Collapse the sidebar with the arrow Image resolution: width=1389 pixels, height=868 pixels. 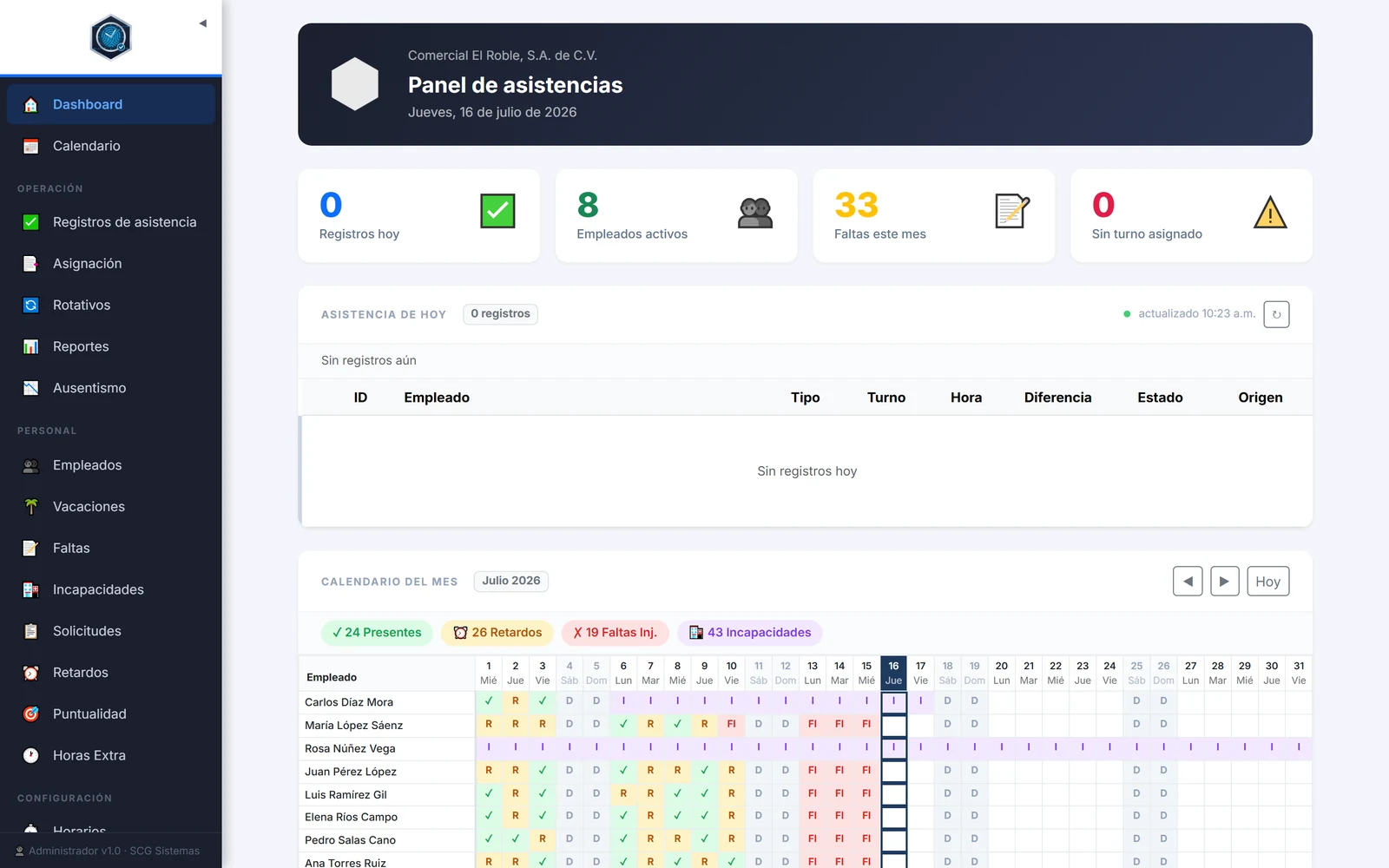pos(202,23)
